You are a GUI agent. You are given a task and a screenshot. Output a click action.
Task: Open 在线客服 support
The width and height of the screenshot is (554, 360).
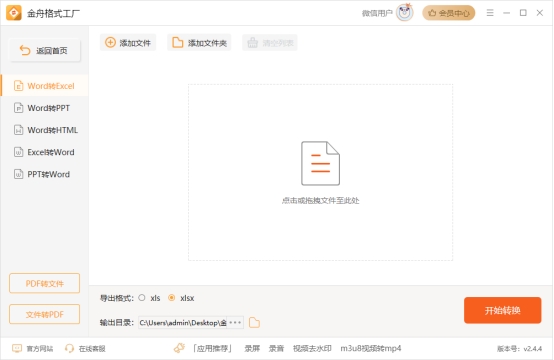pyautogui.click(x=85, y=349)
